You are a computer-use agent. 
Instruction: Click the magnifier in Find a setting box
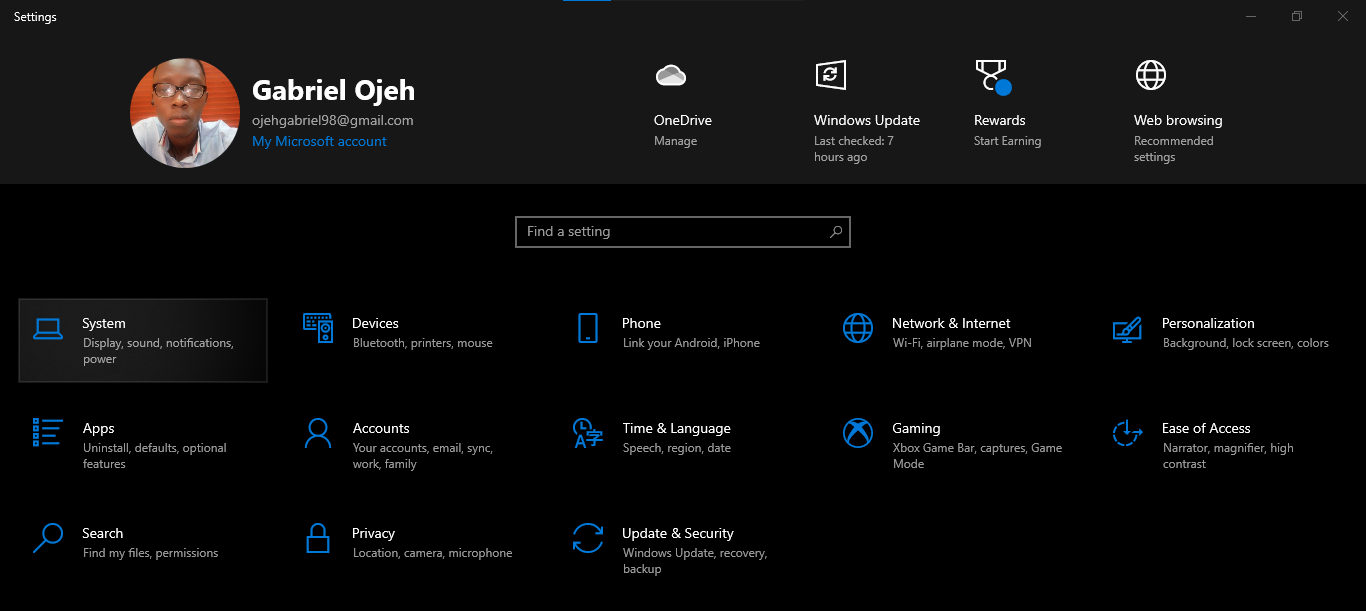point(836,232)
